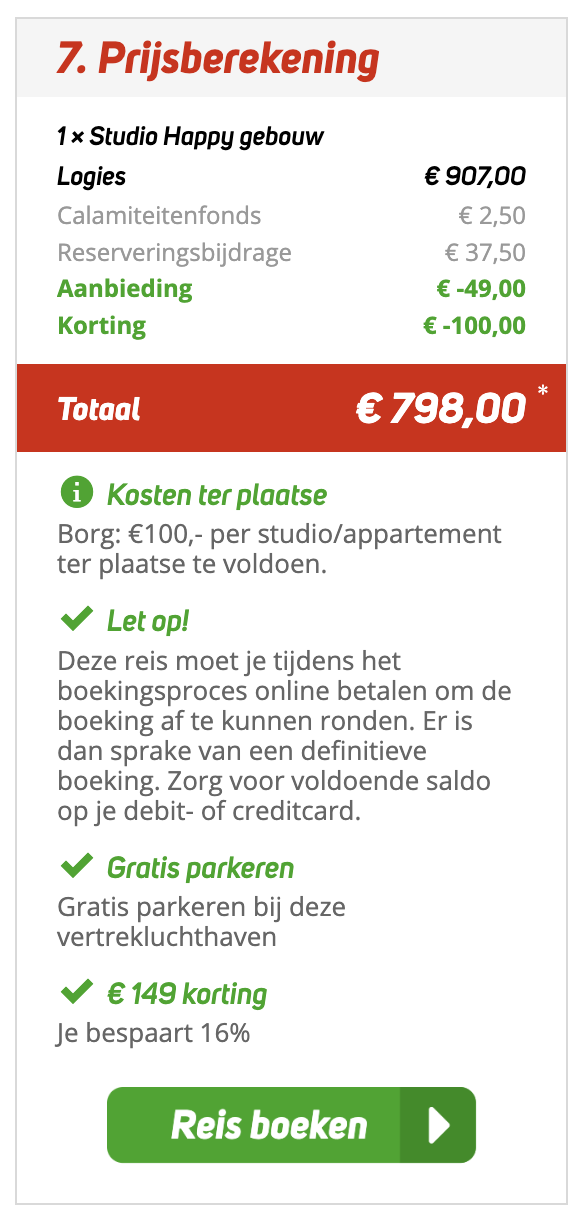Click the 7. Prijsberekening section title
Image resolution: width=580 pixels, height=1218 pixels.
click(218, 60)
